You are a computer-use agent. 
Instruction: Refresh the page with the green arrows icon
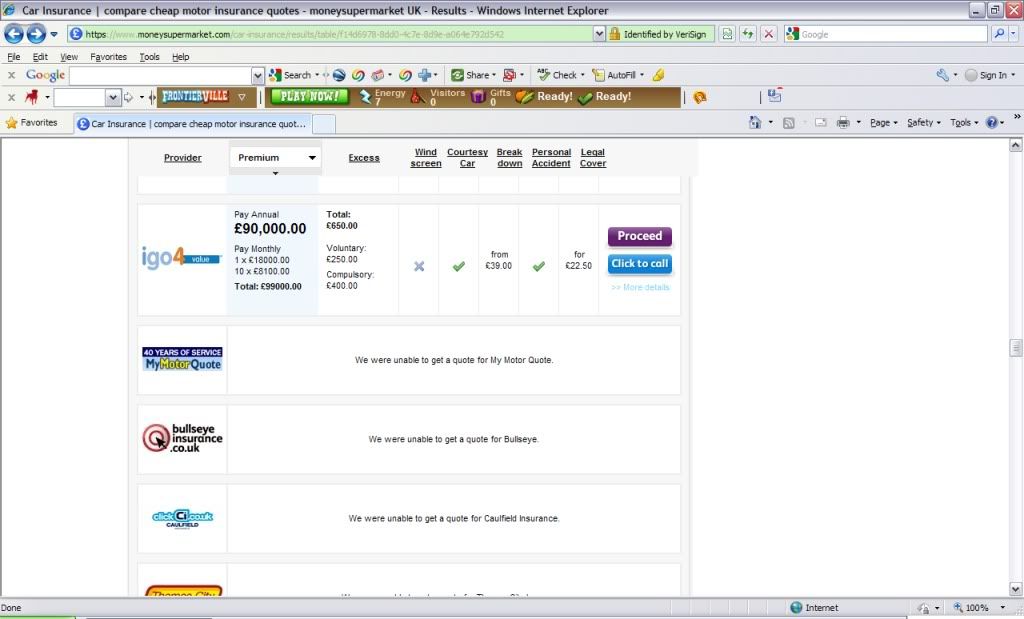pos(748,34)
